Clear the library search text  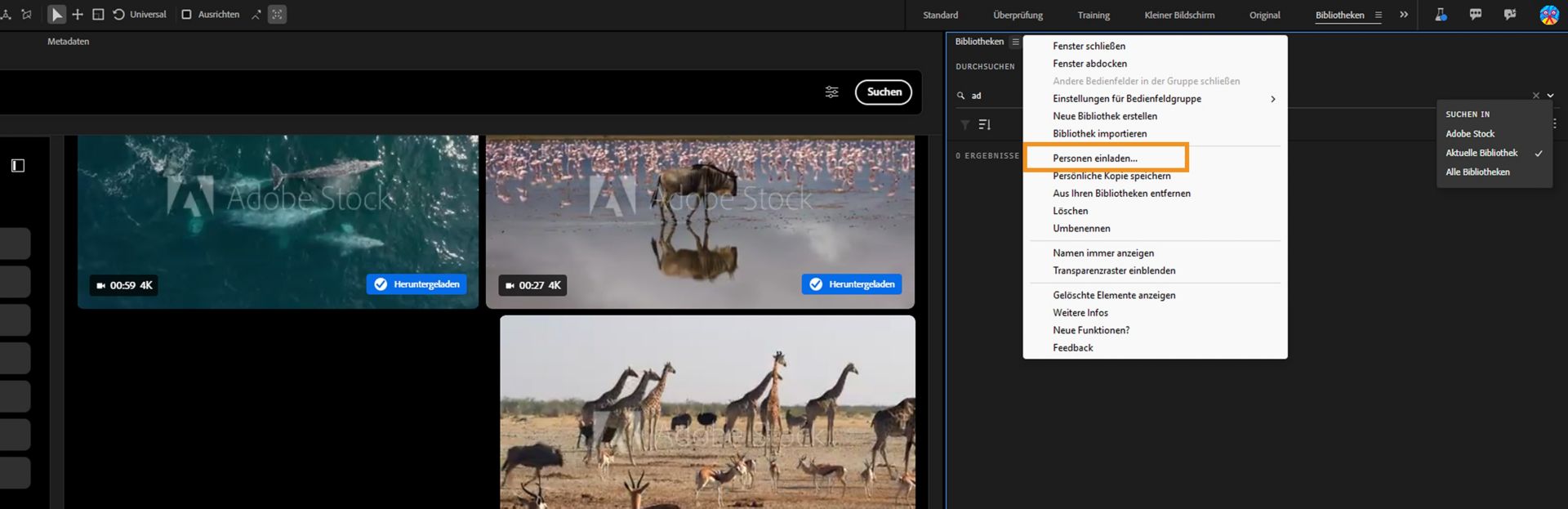[x=1535, y=96]
